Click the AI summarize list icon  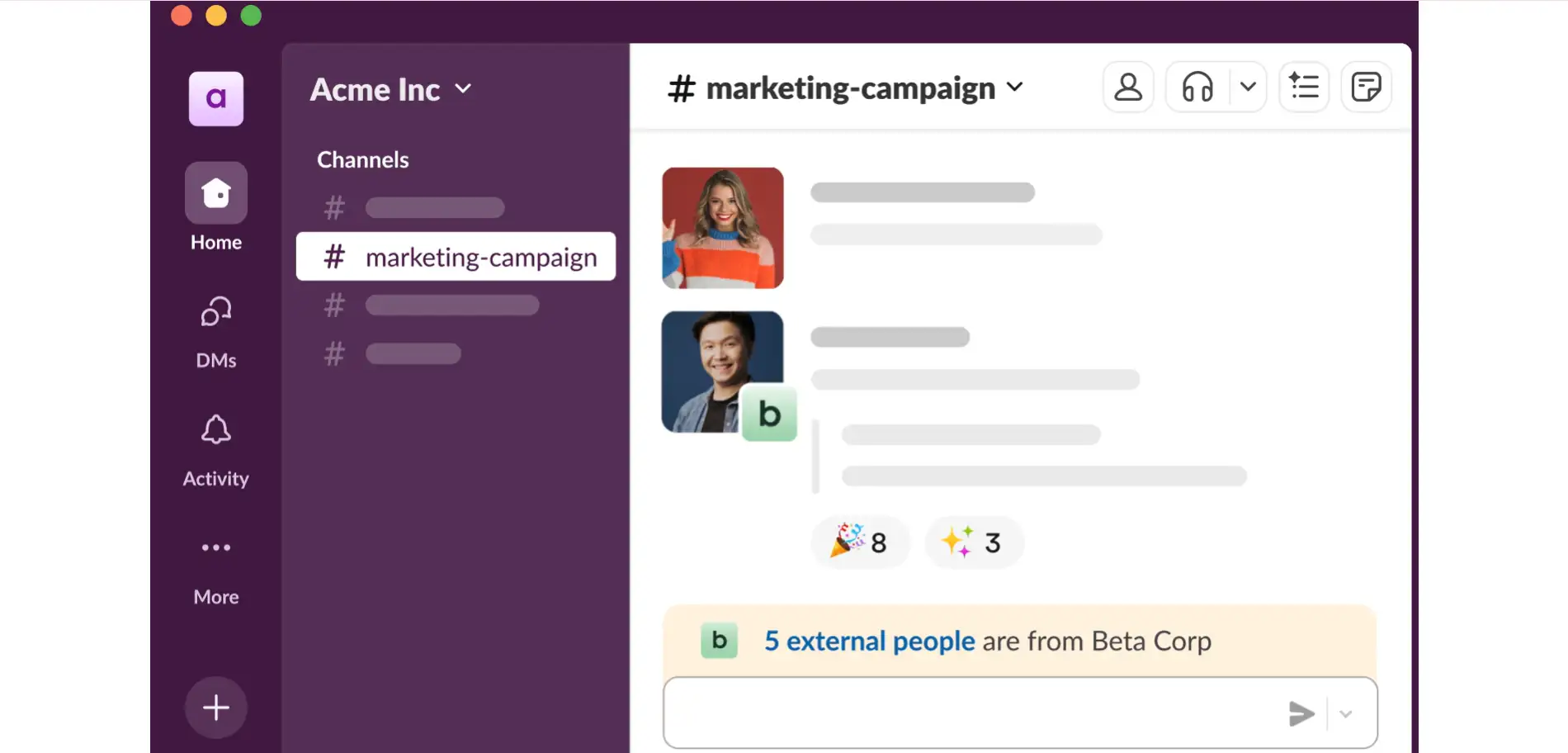pos(1304,86)
